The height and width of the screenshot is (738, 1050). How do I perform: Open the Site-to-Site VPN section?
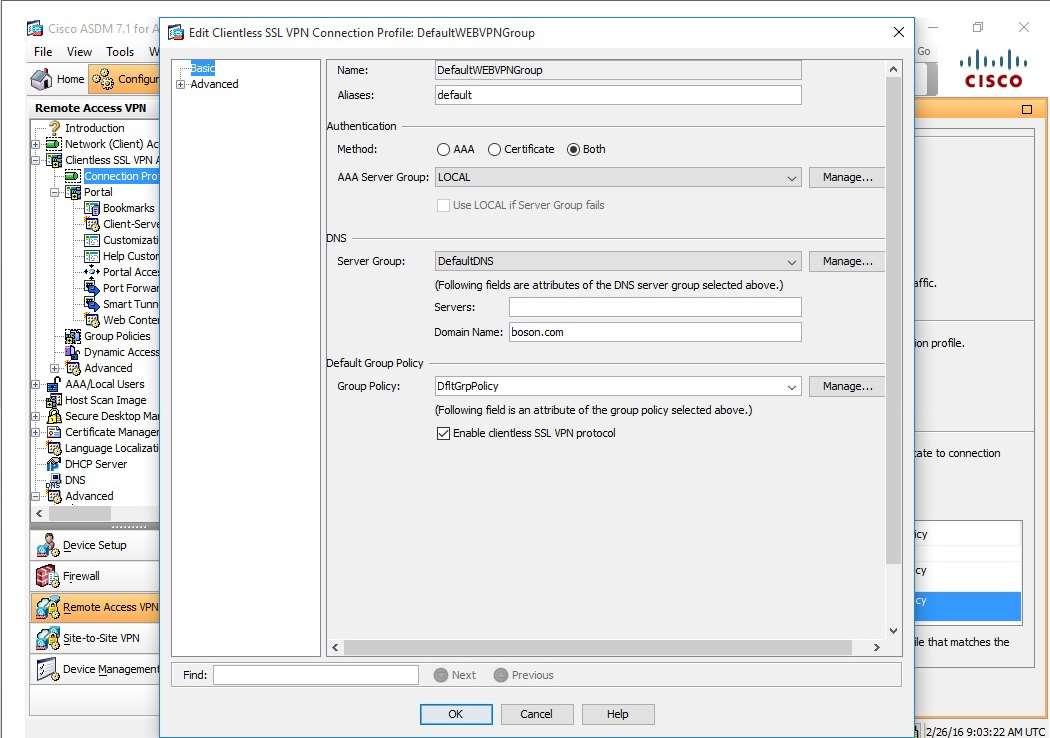pos(95,638)
